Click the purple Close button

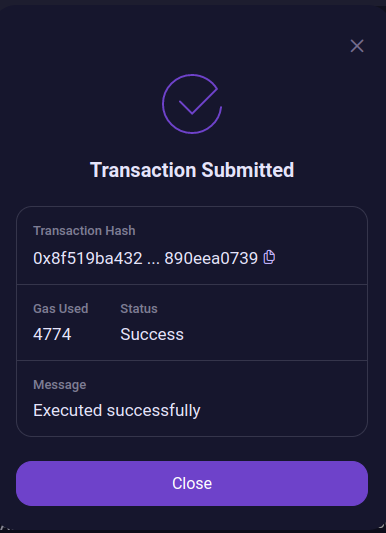click(x=192, y=483)
